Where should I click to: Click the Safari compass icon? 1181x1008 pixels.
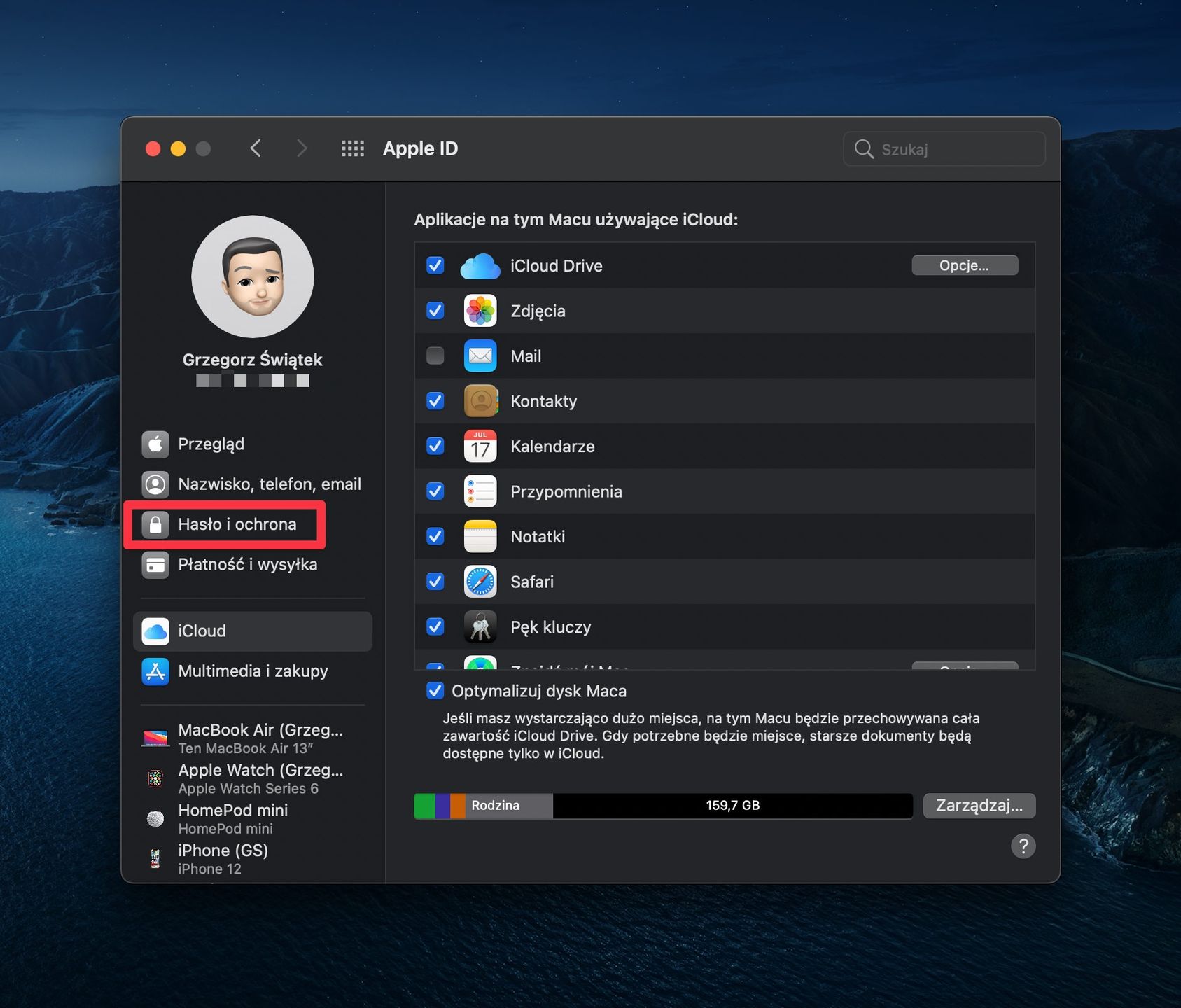click(x=480, y=582)
